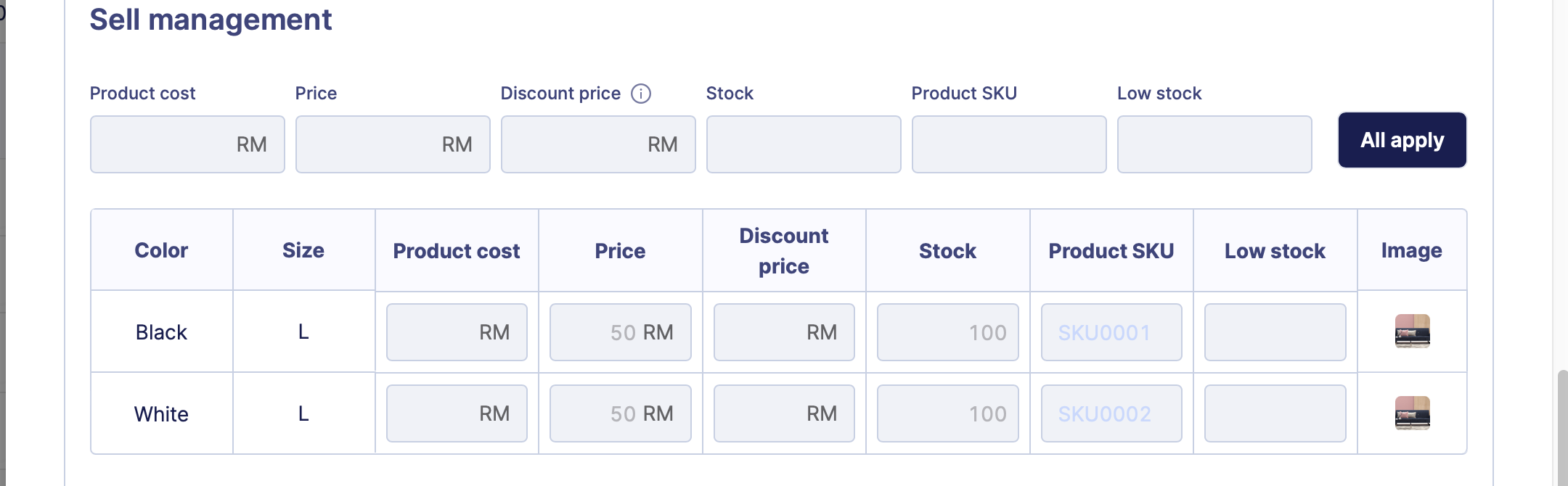This screenshot has width=1568, height=486.
Task: Open the White variant product image thumbnail
Action: [1412, 413]
